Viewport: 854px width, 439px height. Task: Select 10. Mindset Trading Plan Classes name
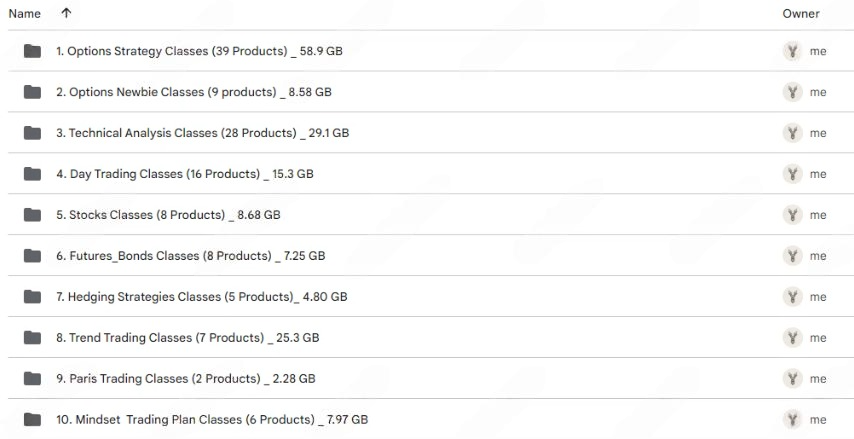point(211,420)
